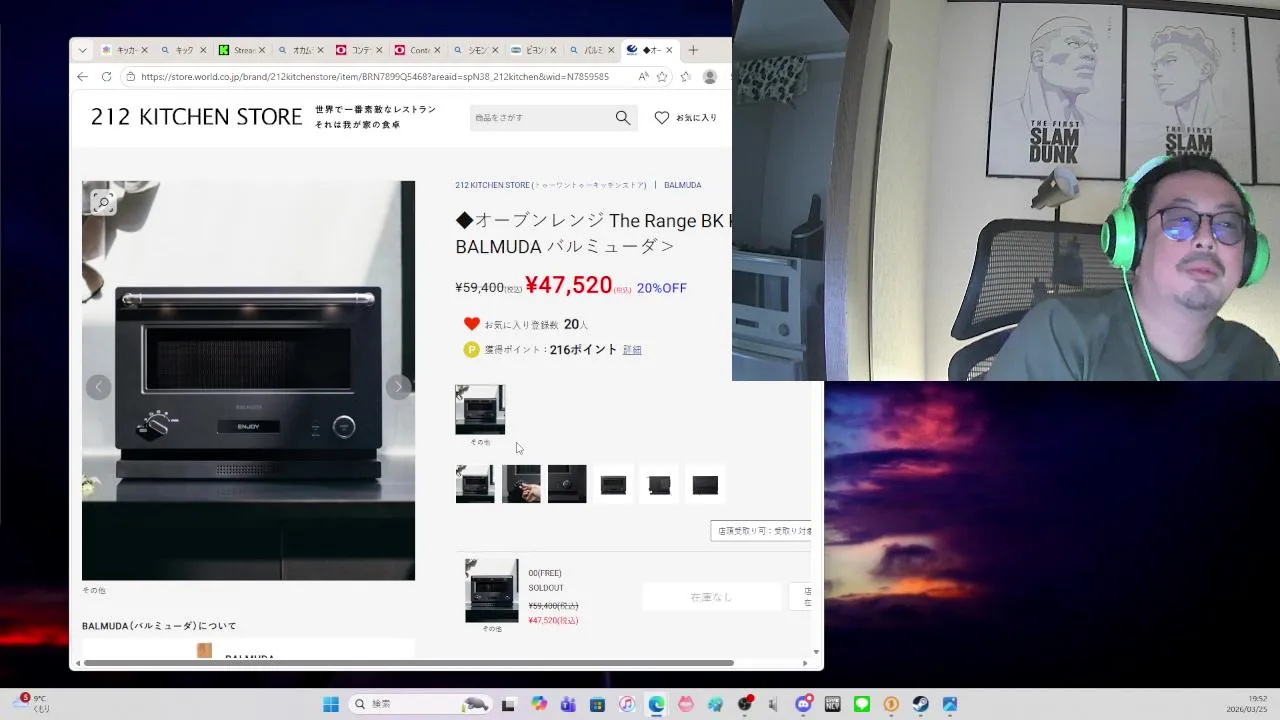Viewport: 1280px width, 720px height.
Task: Select the first product thumbnail
Action: [x=475, y=484]
